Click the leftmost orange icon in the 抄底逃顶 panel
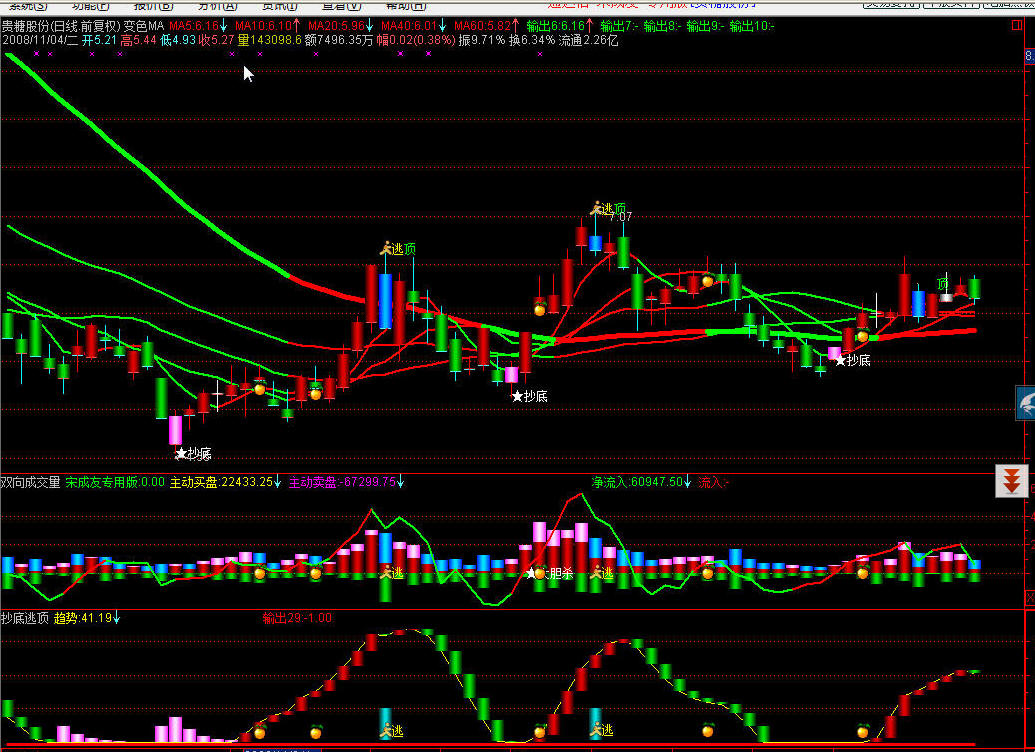This screenshot has width=1035, height=752. pos(259,731)
